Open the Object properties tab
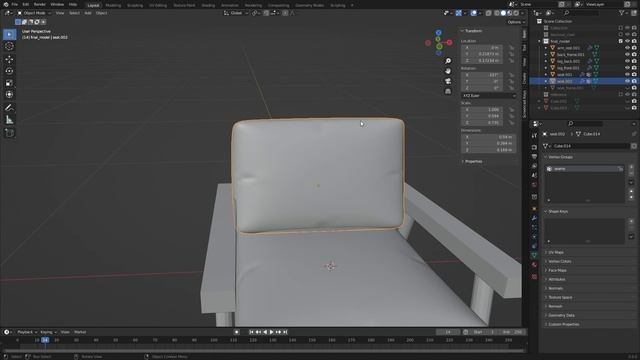640x360 pixels. click(x=534, y=208)
